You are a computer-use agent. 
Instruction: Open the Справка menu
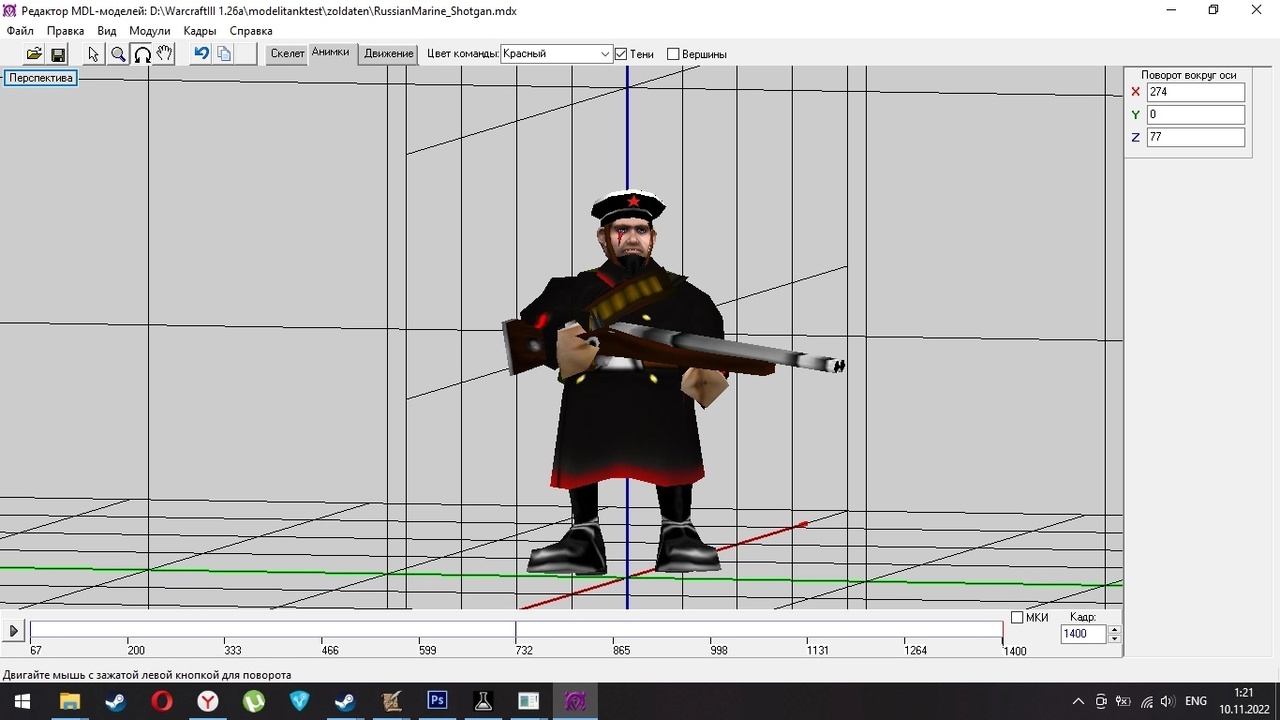coord(251,31)
